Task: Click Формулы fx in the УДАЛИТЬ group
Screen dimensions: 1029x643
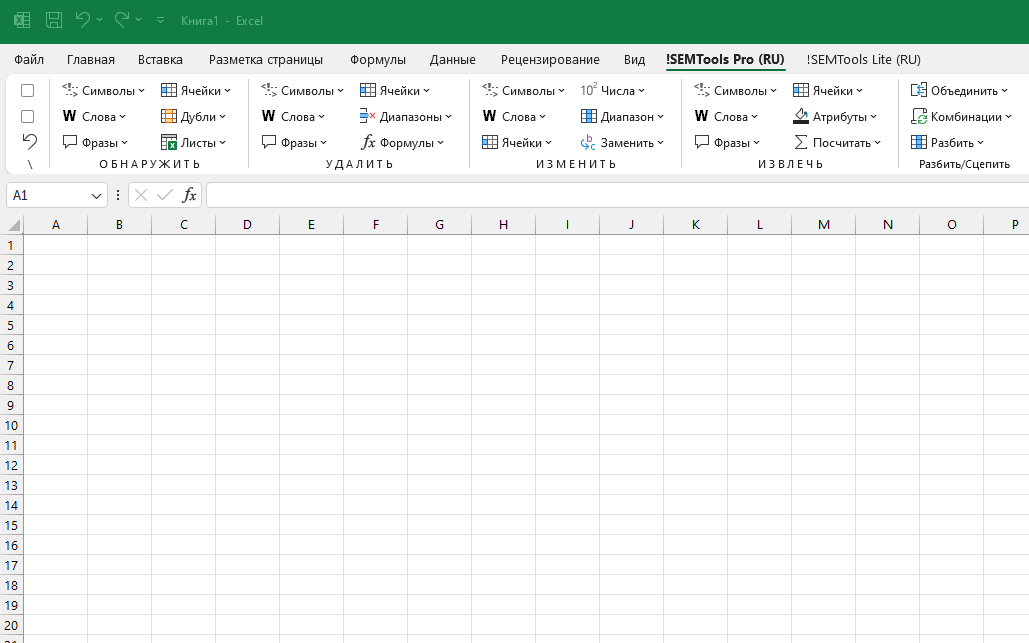Action: pyautogui.click(x=398, y=143)
